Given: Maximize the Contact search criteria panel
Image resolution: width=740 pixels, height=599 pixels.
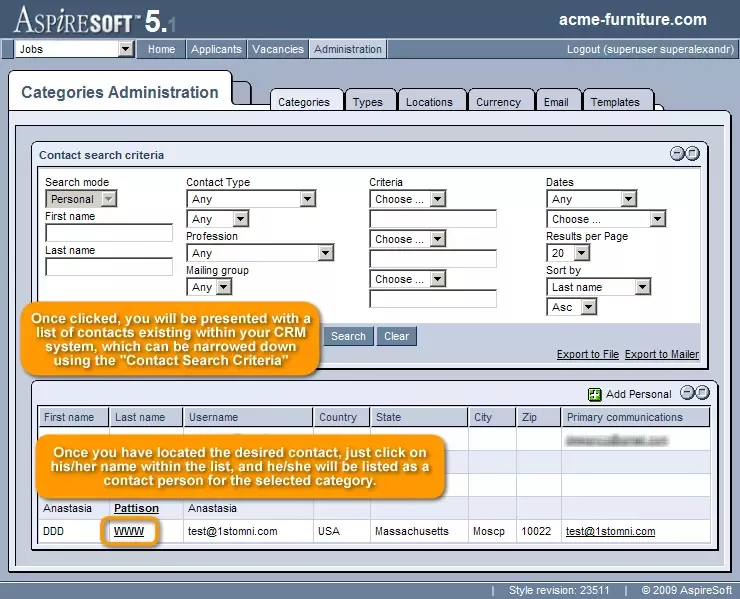Looking at the screenshot, I should [692, 153].
